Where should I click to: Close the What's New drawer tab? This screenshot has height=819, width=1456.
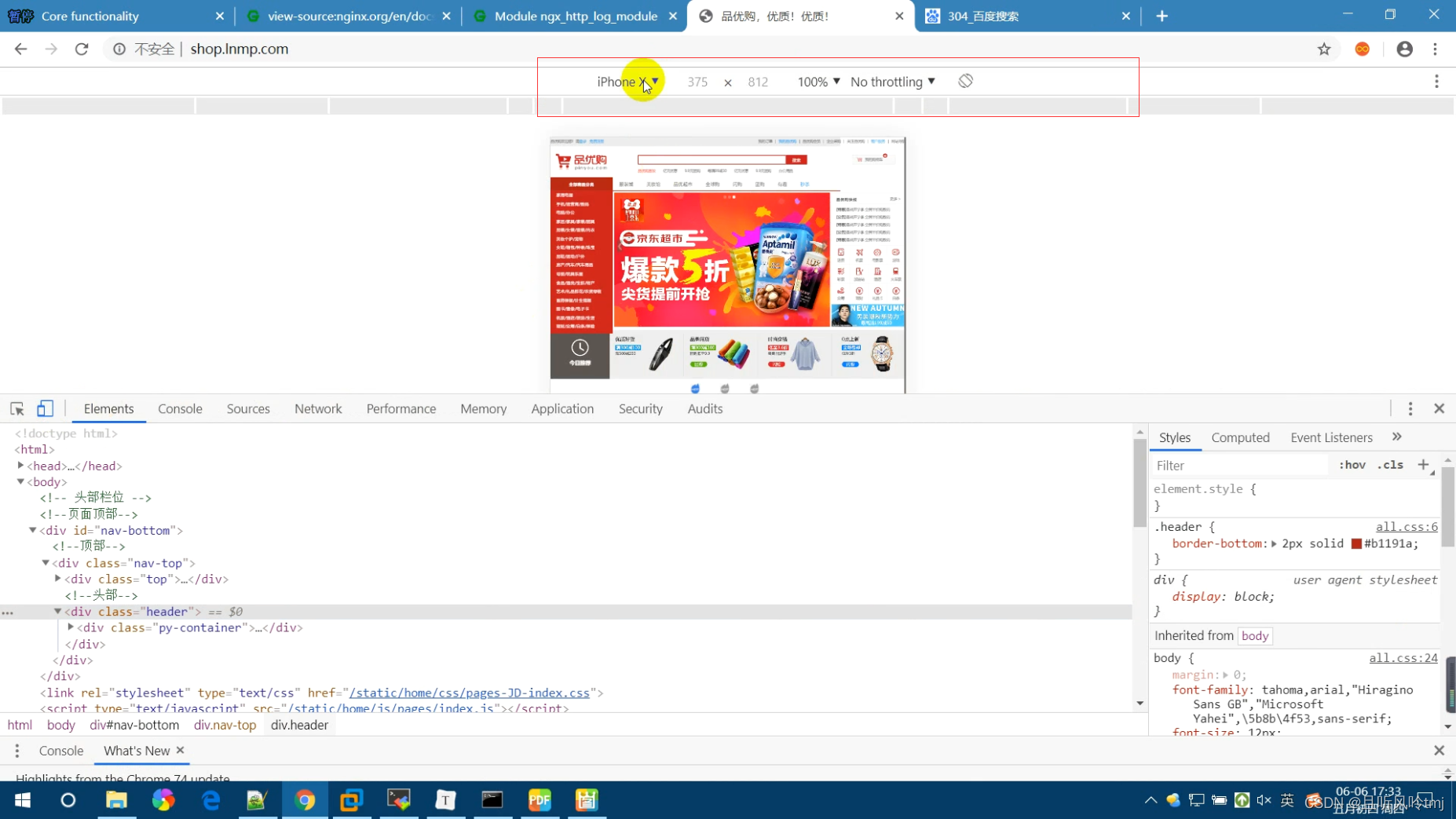180,750
